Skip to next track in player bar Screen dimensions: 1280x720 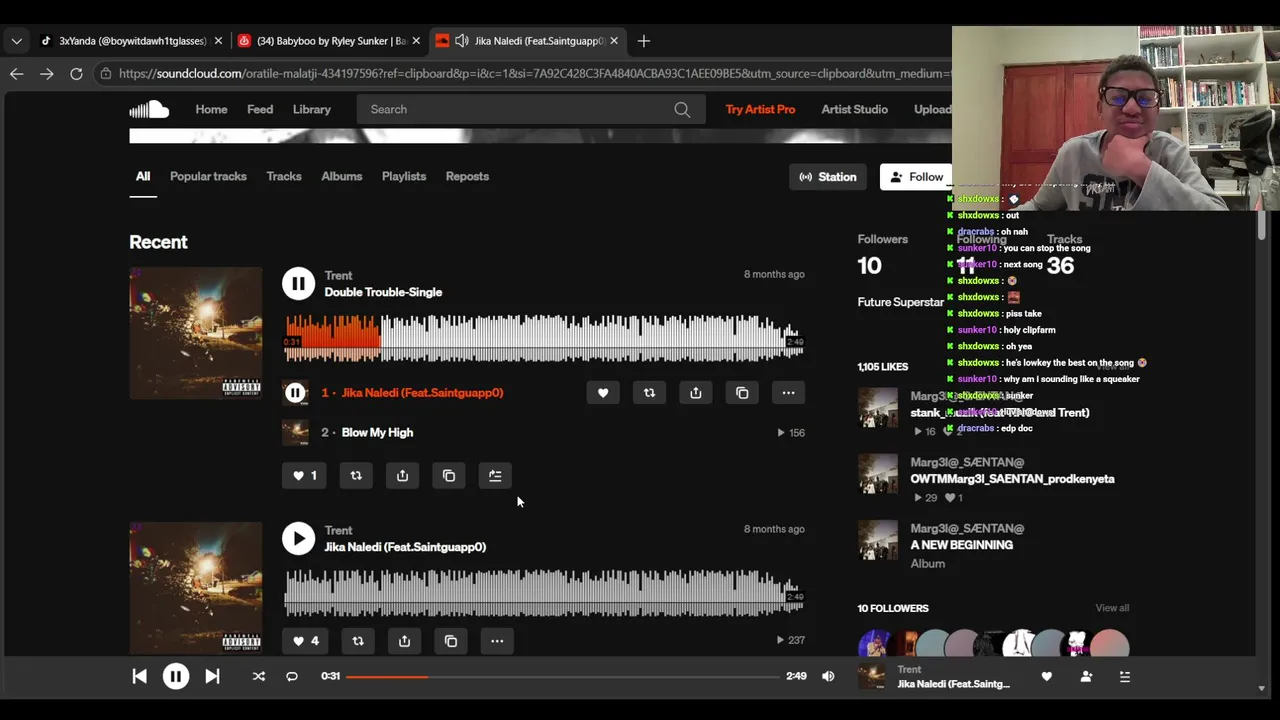point(212,676)
